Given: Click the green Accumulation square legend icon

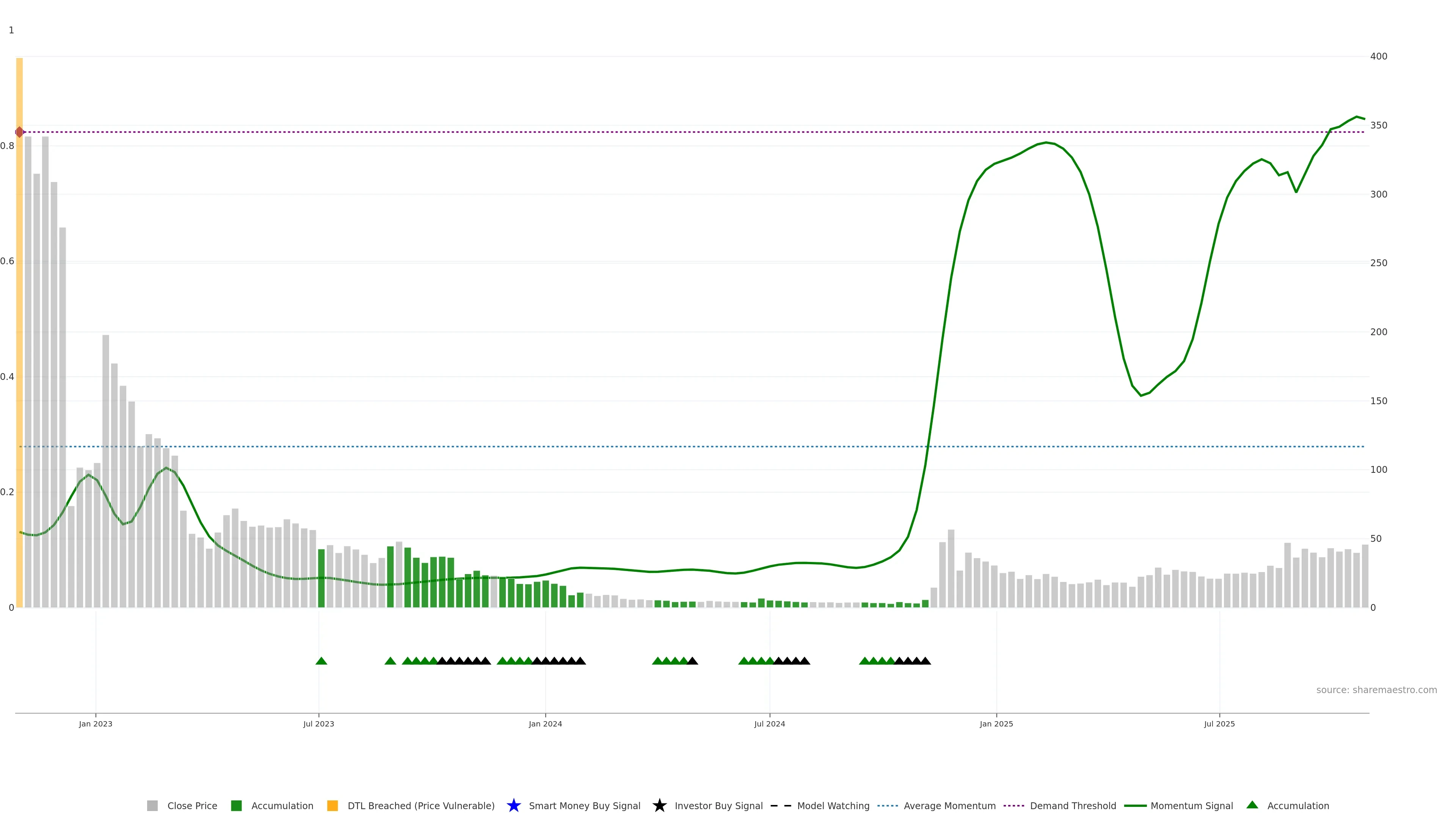Looking at the screenshot, I should [x=236, y=805].
